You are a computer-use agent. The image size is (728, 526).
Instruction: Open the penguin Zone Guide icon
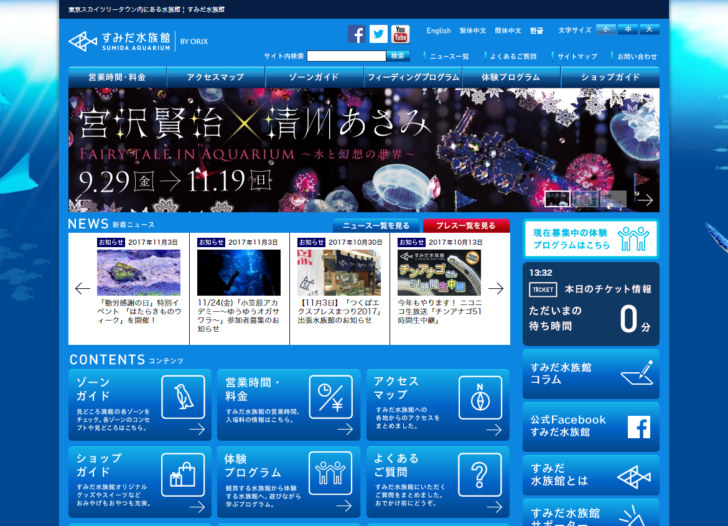tap(183, 397)
